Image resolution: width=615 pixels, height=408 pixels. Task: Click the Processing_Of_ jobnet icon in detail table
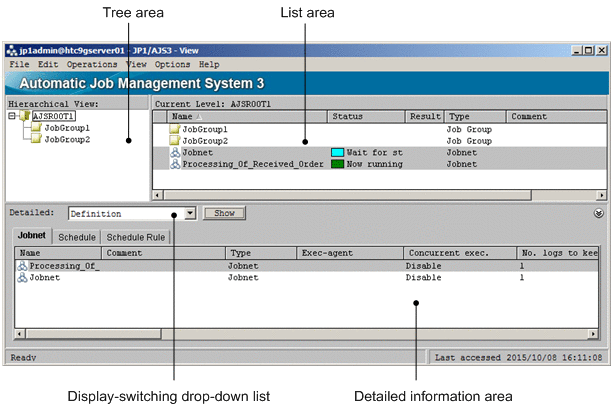(x=22, y=266)
